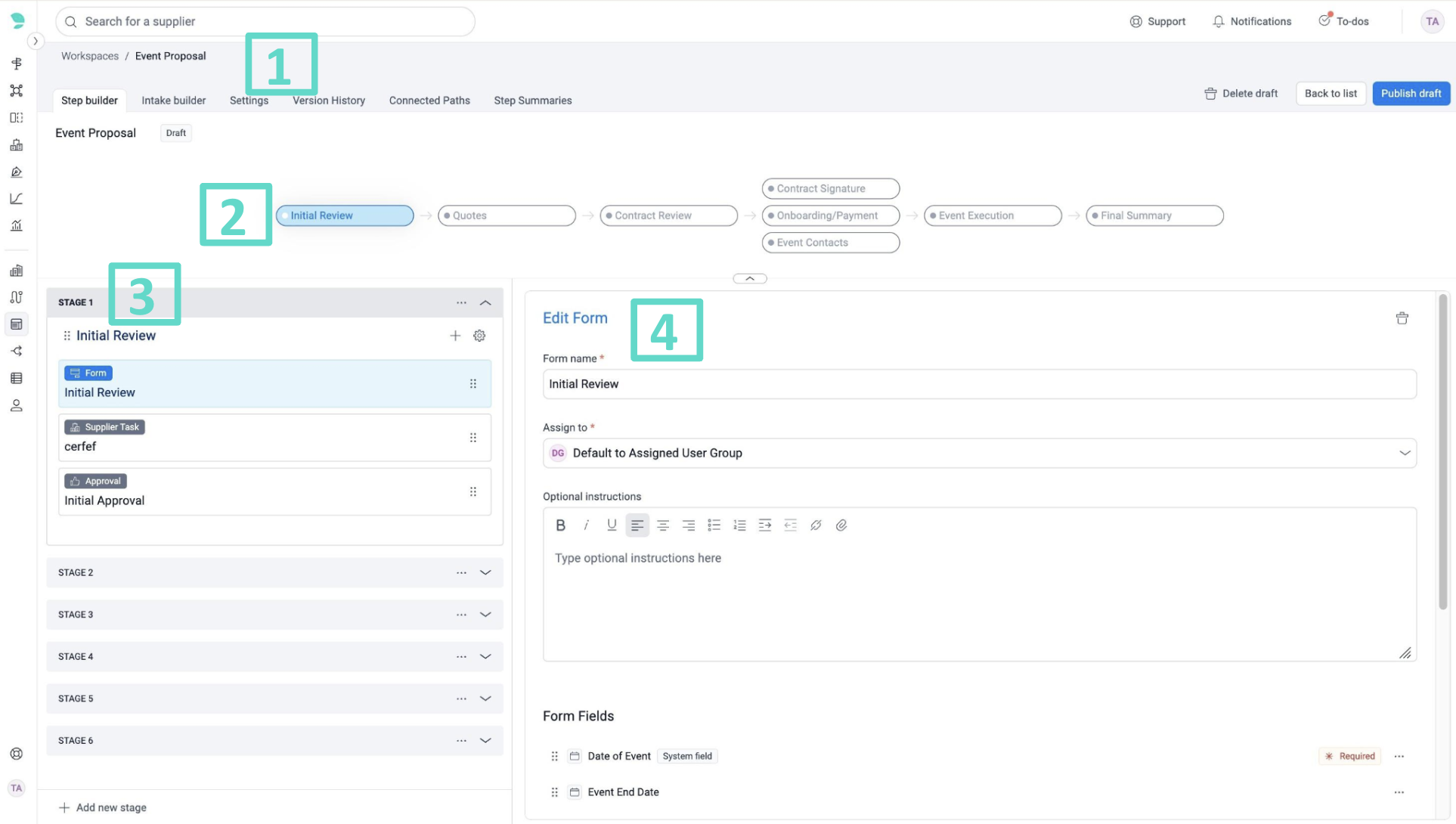
Task: Open the table list sidebar icon
Action: pyautogui.click(x=17, y=379)
